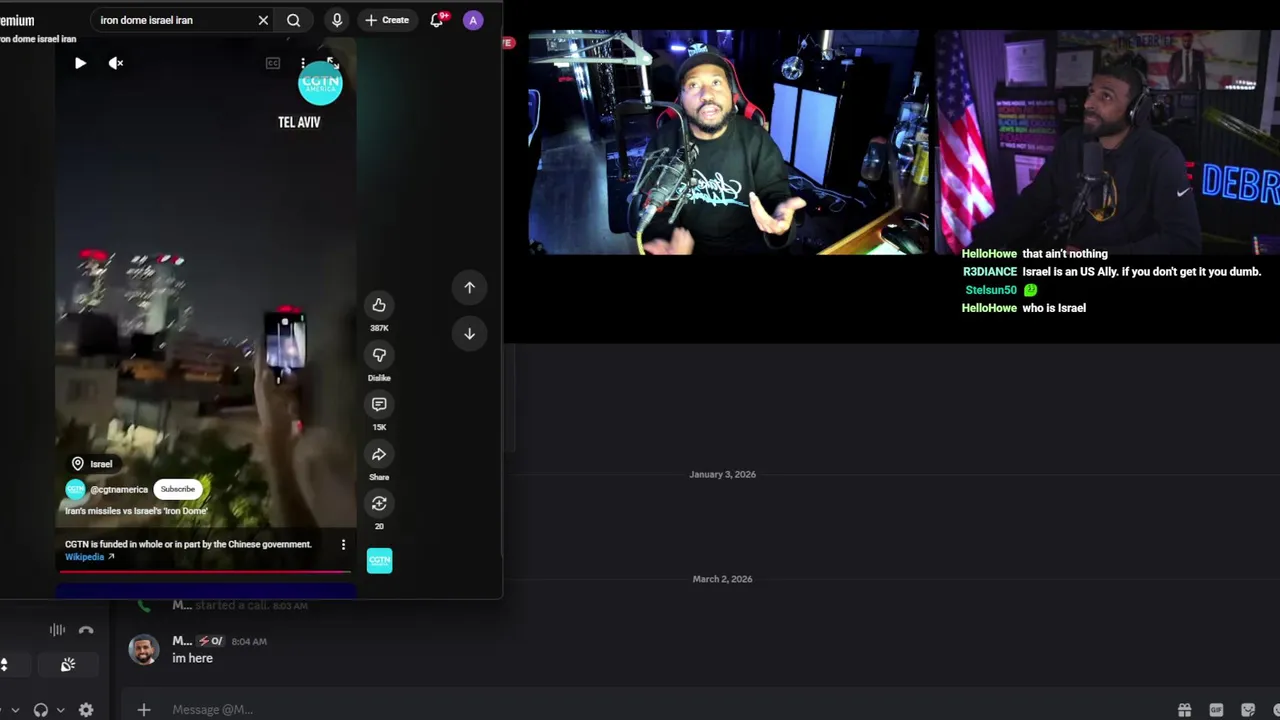Open the Israel location tag
Viewport: 1280px width, 720px height.
point(92,464)
